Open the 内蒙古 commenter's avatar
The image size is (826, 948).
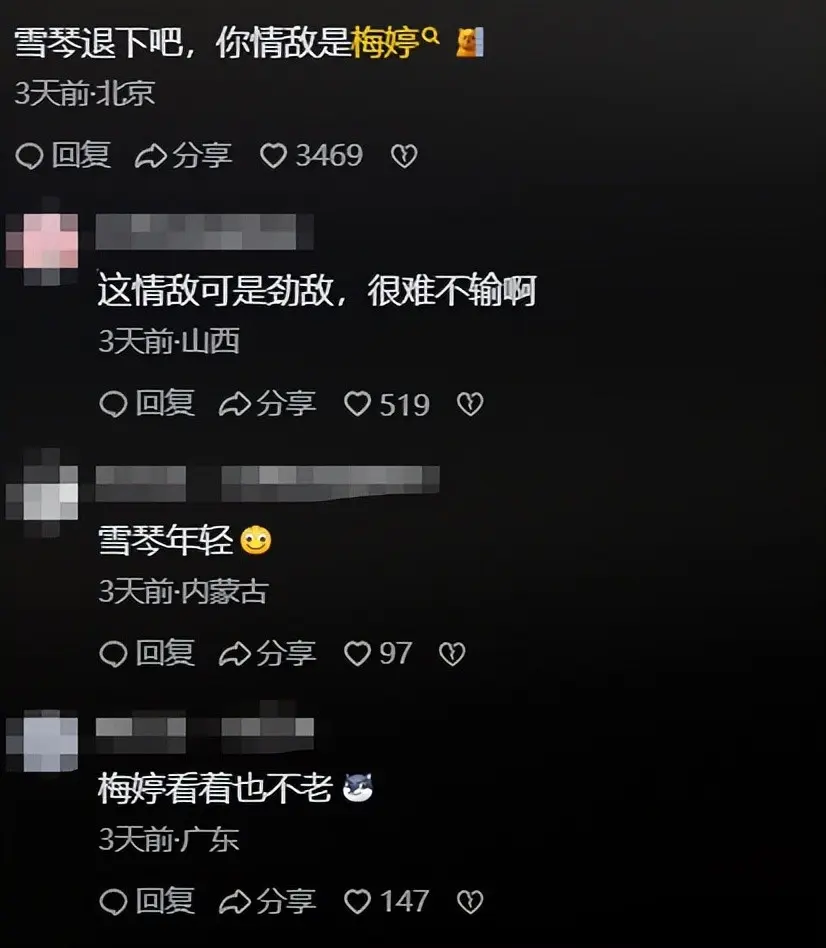click(x=42, y=493)
